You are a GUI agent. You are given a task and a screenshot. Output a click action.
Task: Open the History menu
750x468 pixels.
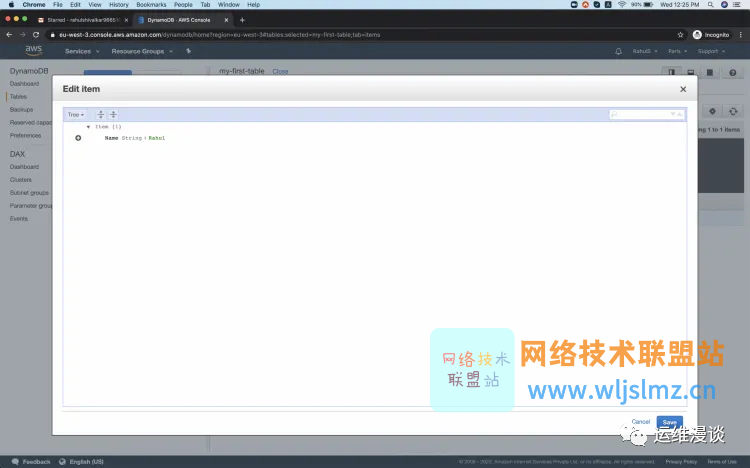click(x=119, y=5)
